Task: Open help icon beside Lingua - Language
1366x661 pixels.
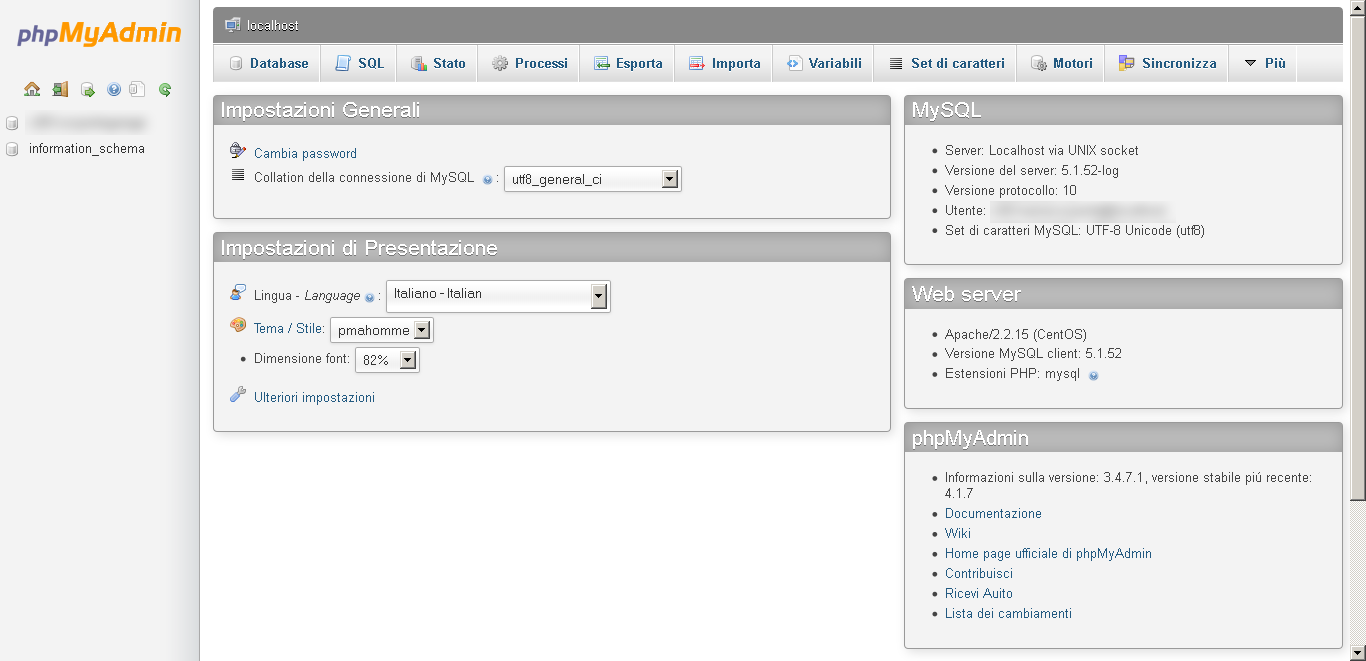Action: tap(369, 298)
